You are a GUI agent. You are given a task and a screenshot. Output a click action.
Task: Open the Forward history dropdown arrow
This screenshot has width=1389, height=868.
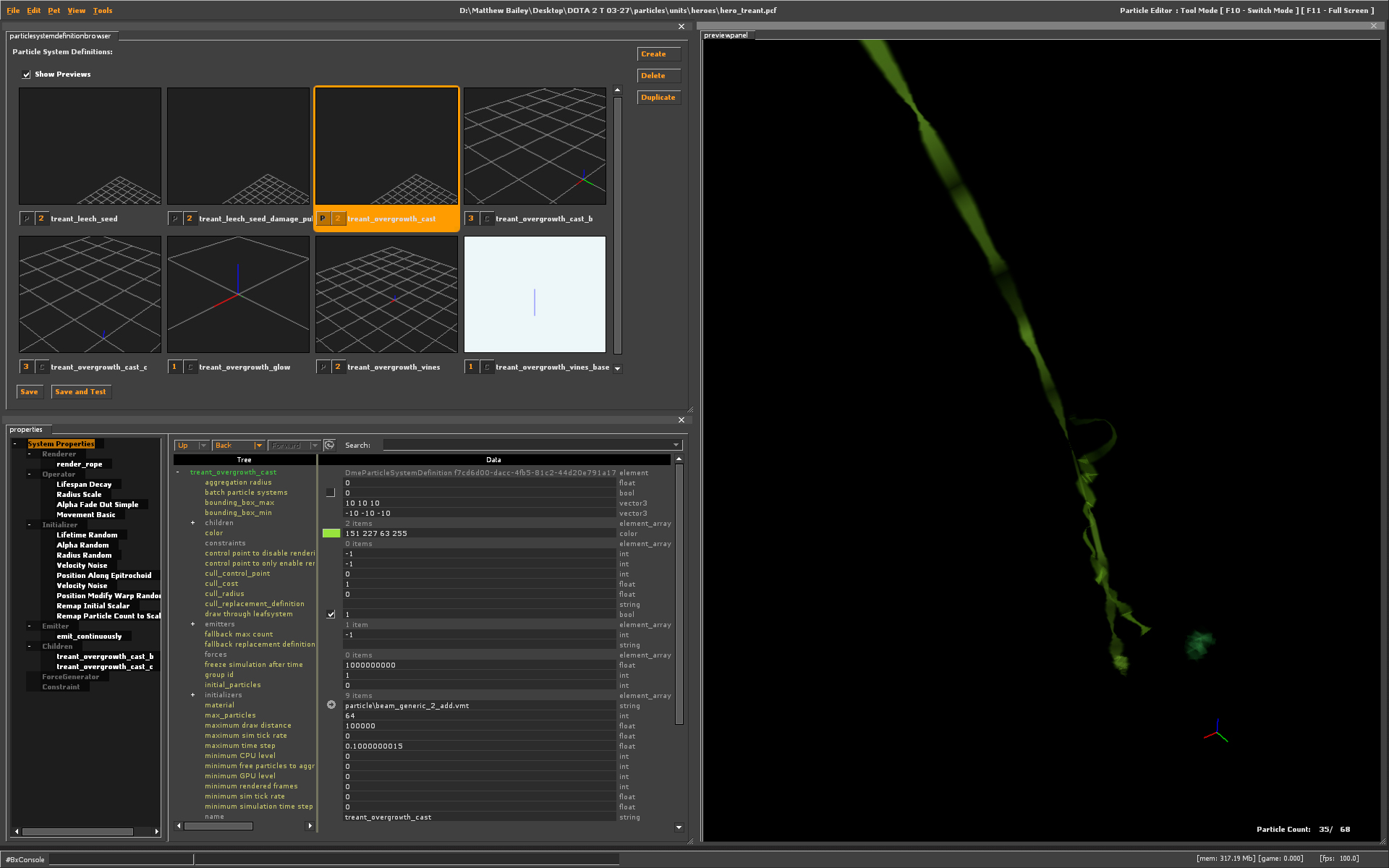click(315, 446)
